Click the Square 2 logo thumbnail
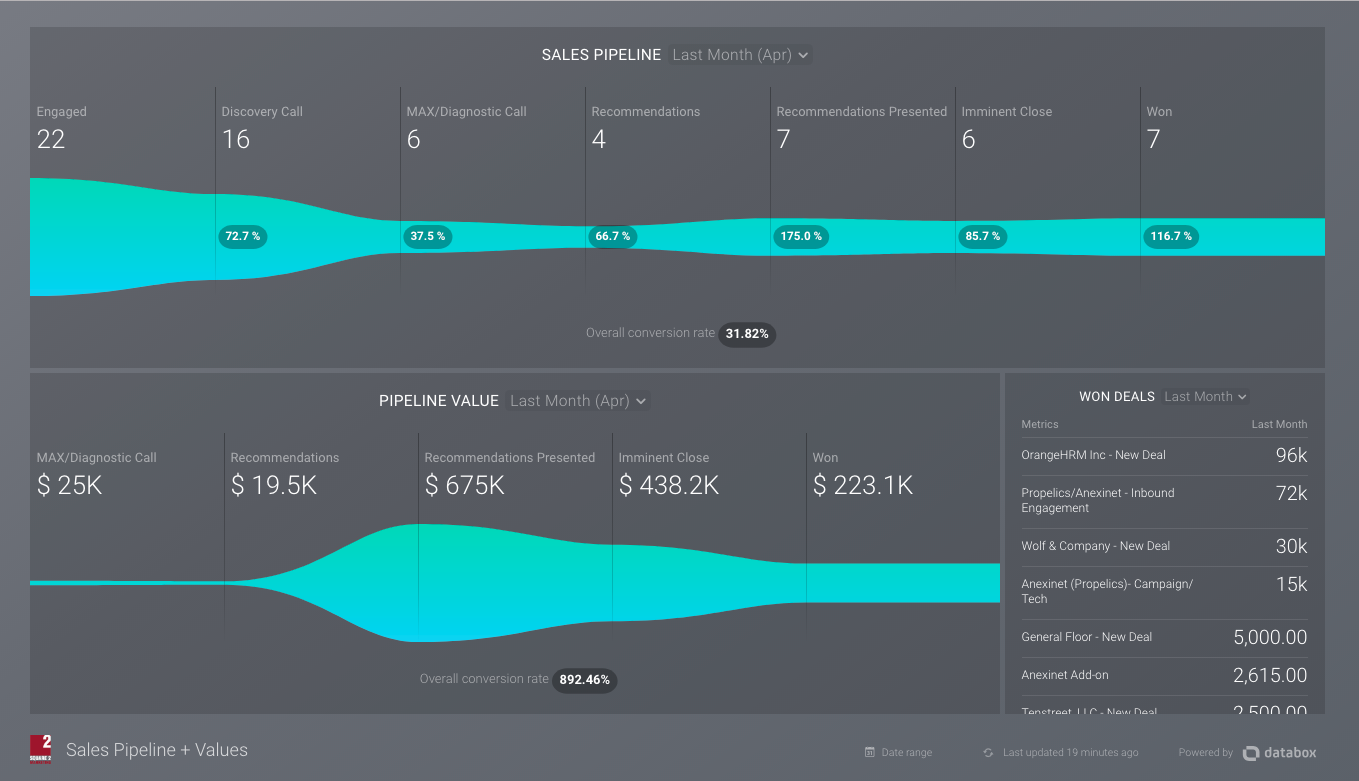The height and width of the screenshot is (781, 1359). point(41,750)
